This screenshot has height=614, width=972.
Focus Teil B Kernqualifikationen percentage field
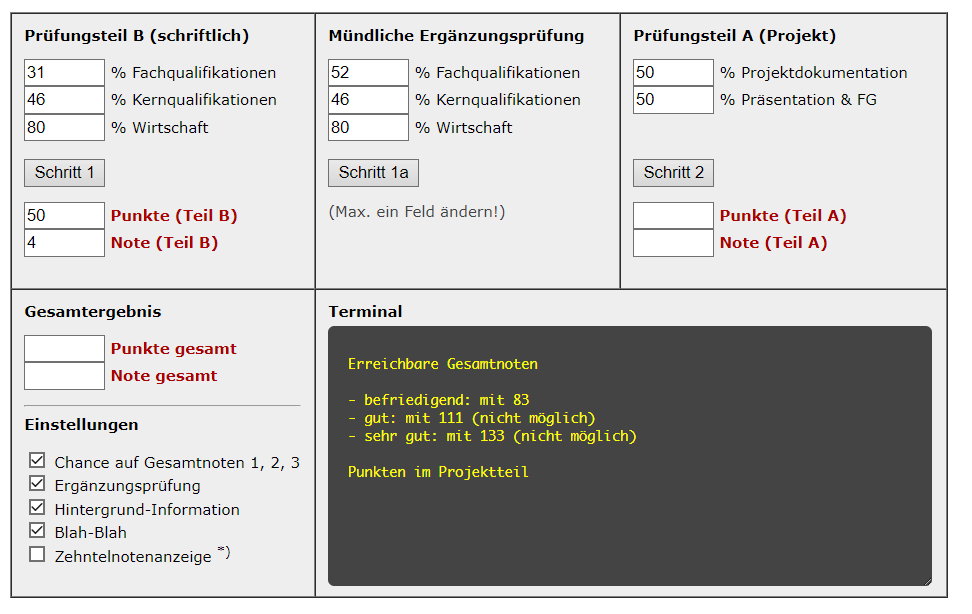pyautogui.click(x=64, y=100)
